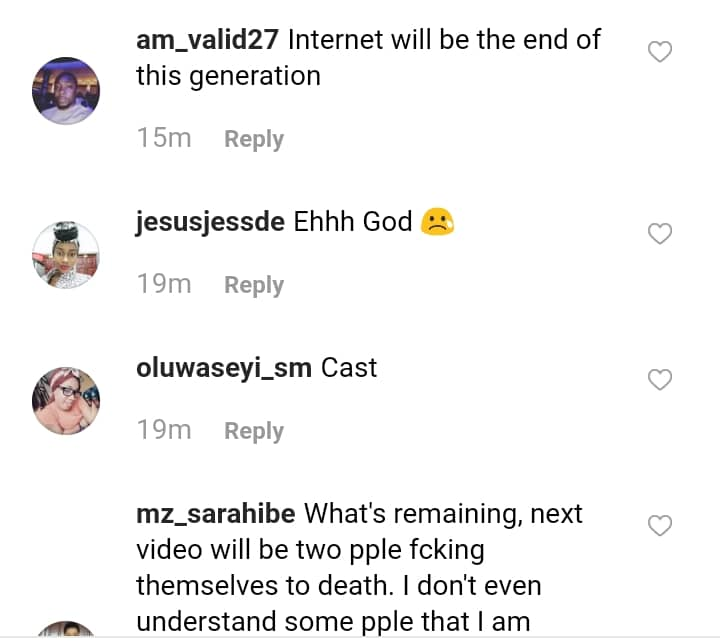Image resolution: width=720 pixels, height=643 pixels.
Task: Reply to am_valid27's comment
Action: pos(253,139)
